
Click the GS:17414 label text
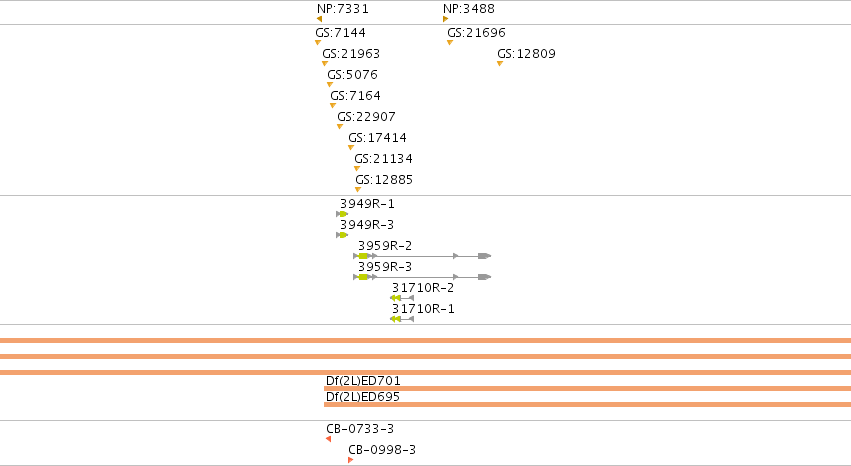(x=378, y=138)
